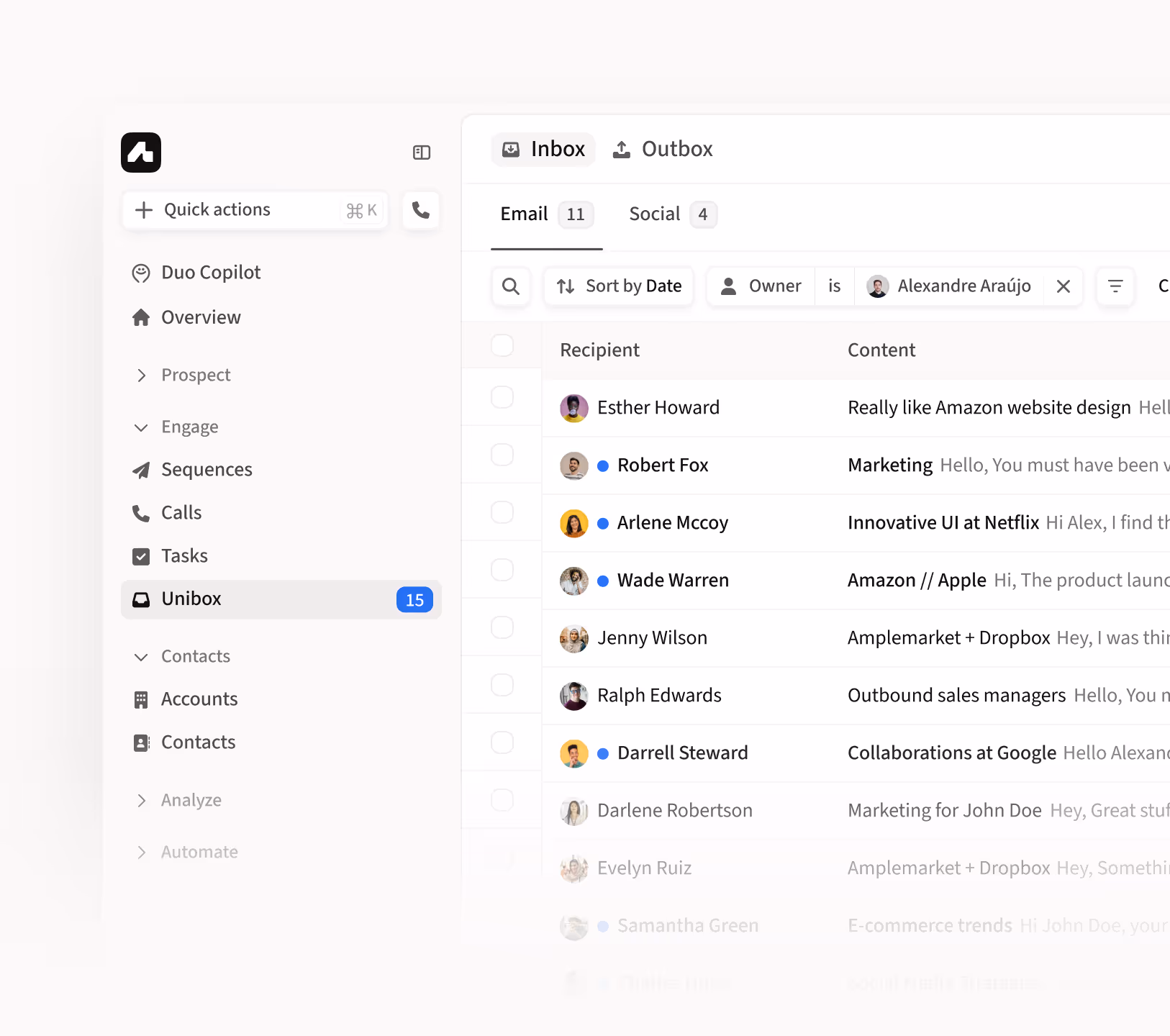Open the filter lines icon
Image resolution: width=1170 pixels, height=1036 pixels.
coord(1115,286)
